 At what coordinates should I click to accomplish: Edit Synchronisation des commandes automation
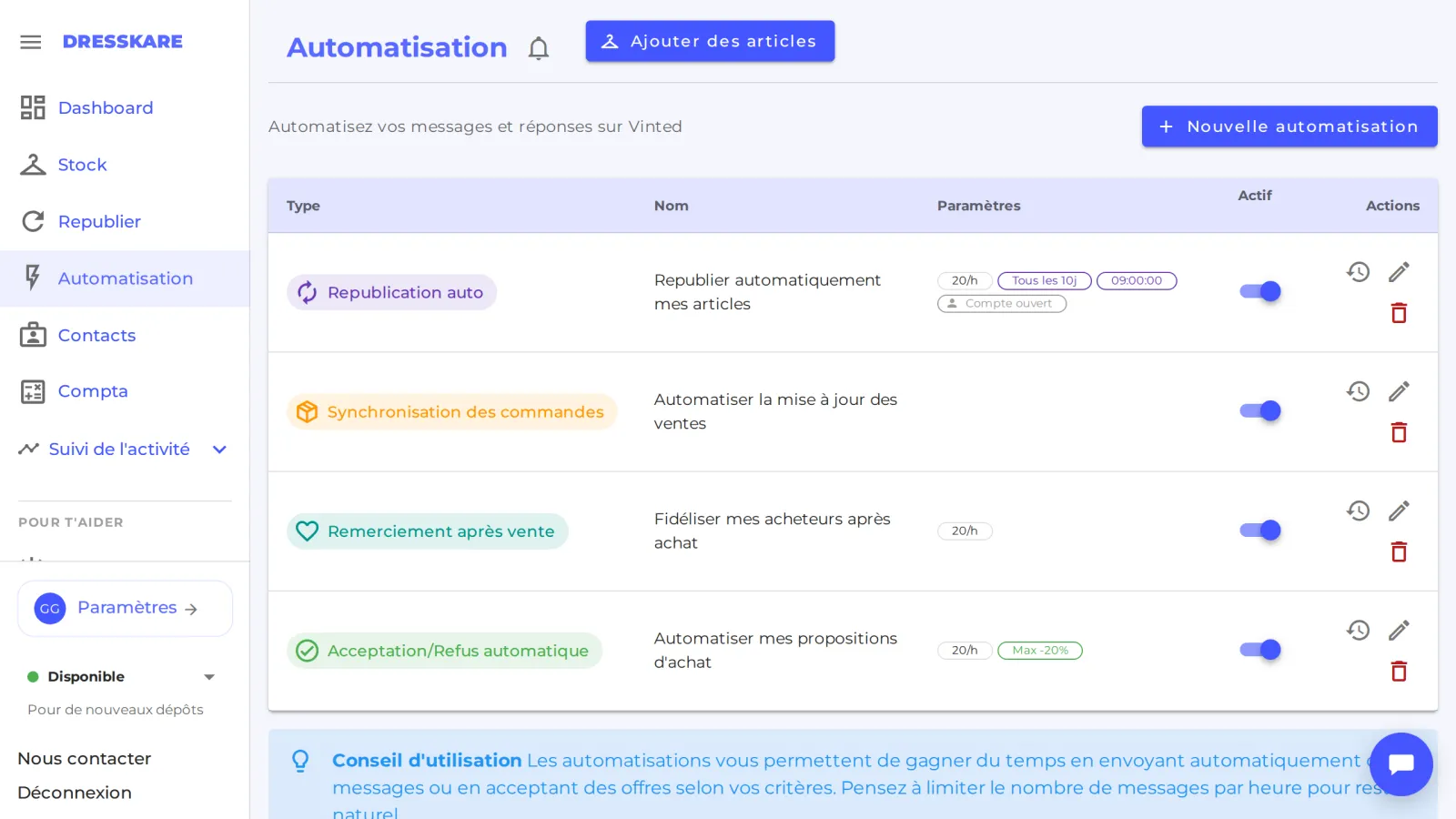[x=1399, y=390]
